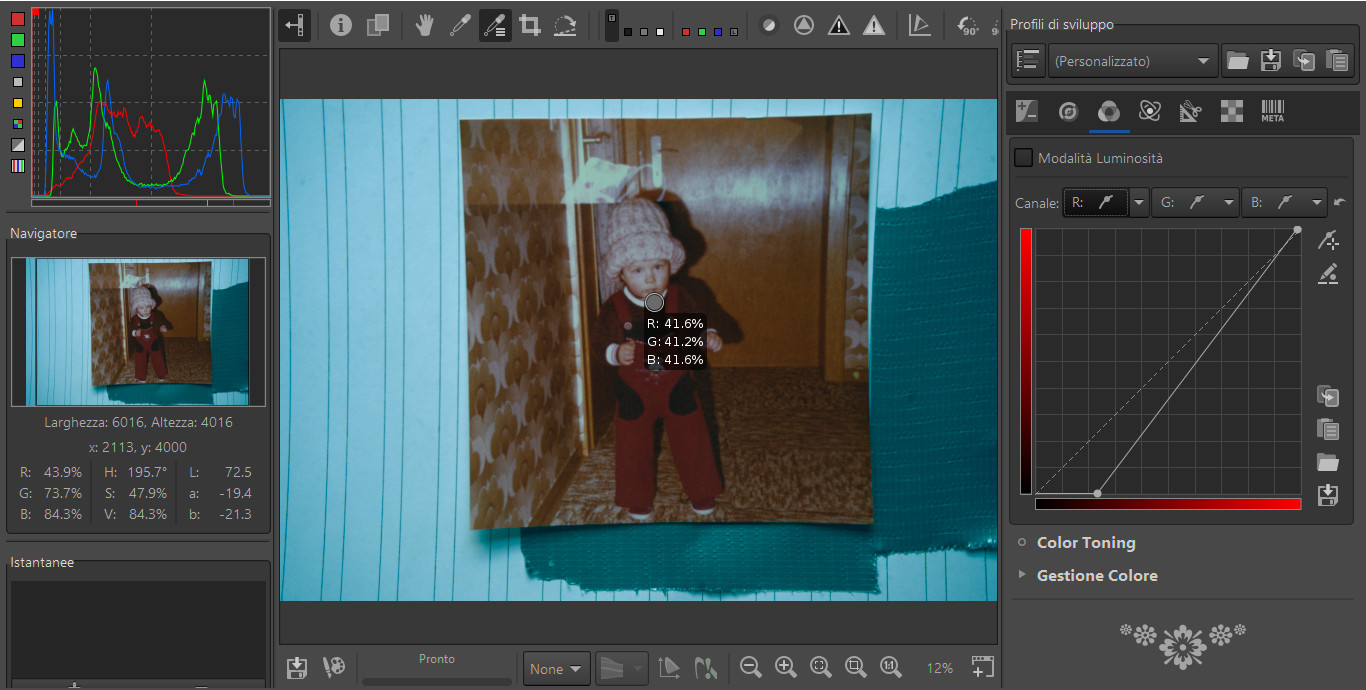Pick the white balance eyedropper tool

pos(460,26)
